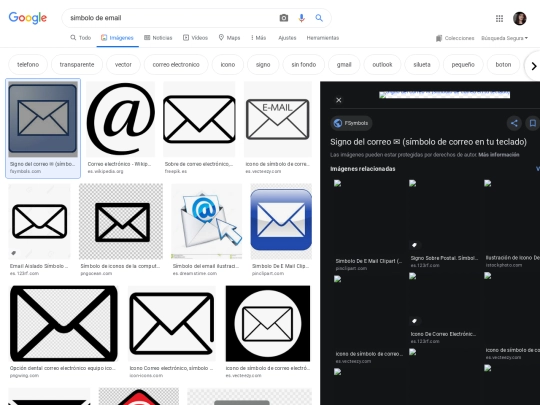
Task: Click the Signo del correo preview title
Action: click(428, 142)
